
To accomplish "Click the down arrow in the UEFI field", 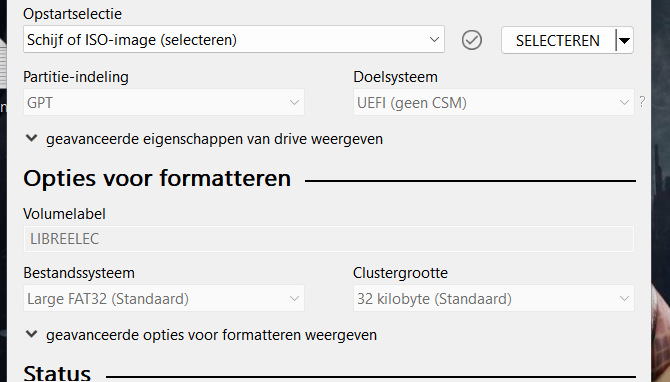I will tap(624, 103).
